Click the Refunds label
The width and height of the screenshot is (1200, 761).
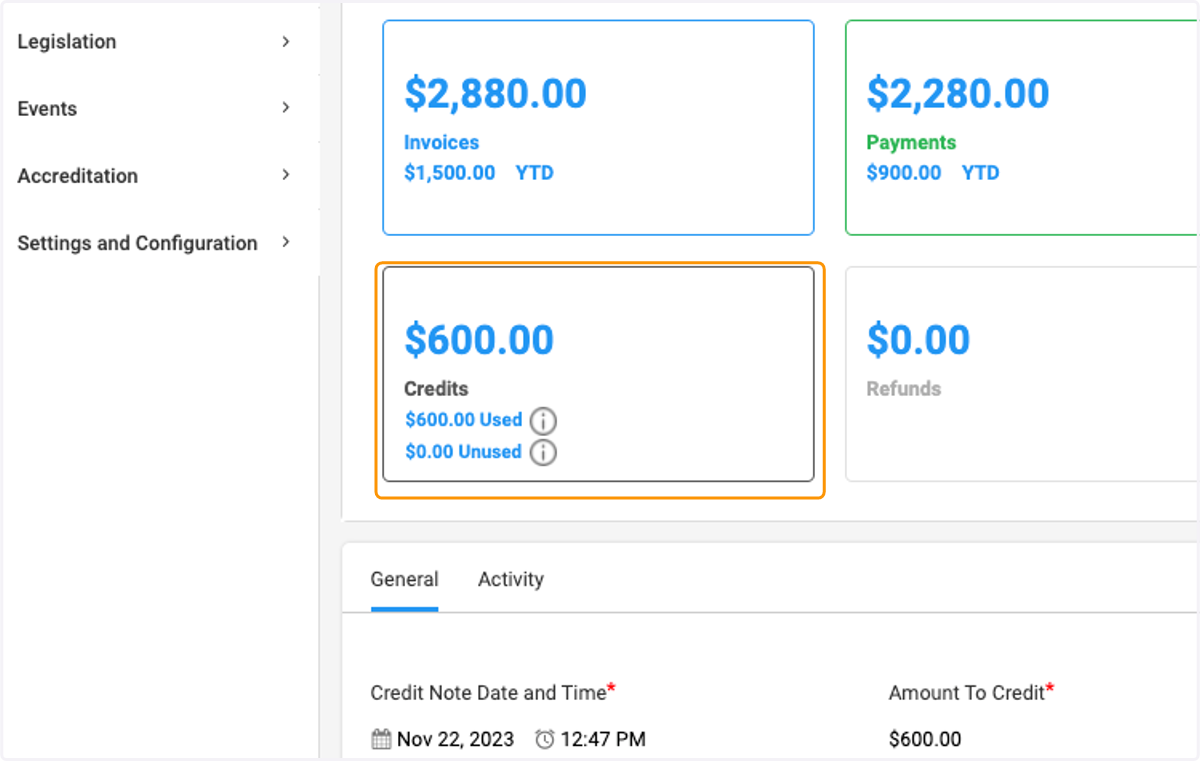[x=904, y=389]
